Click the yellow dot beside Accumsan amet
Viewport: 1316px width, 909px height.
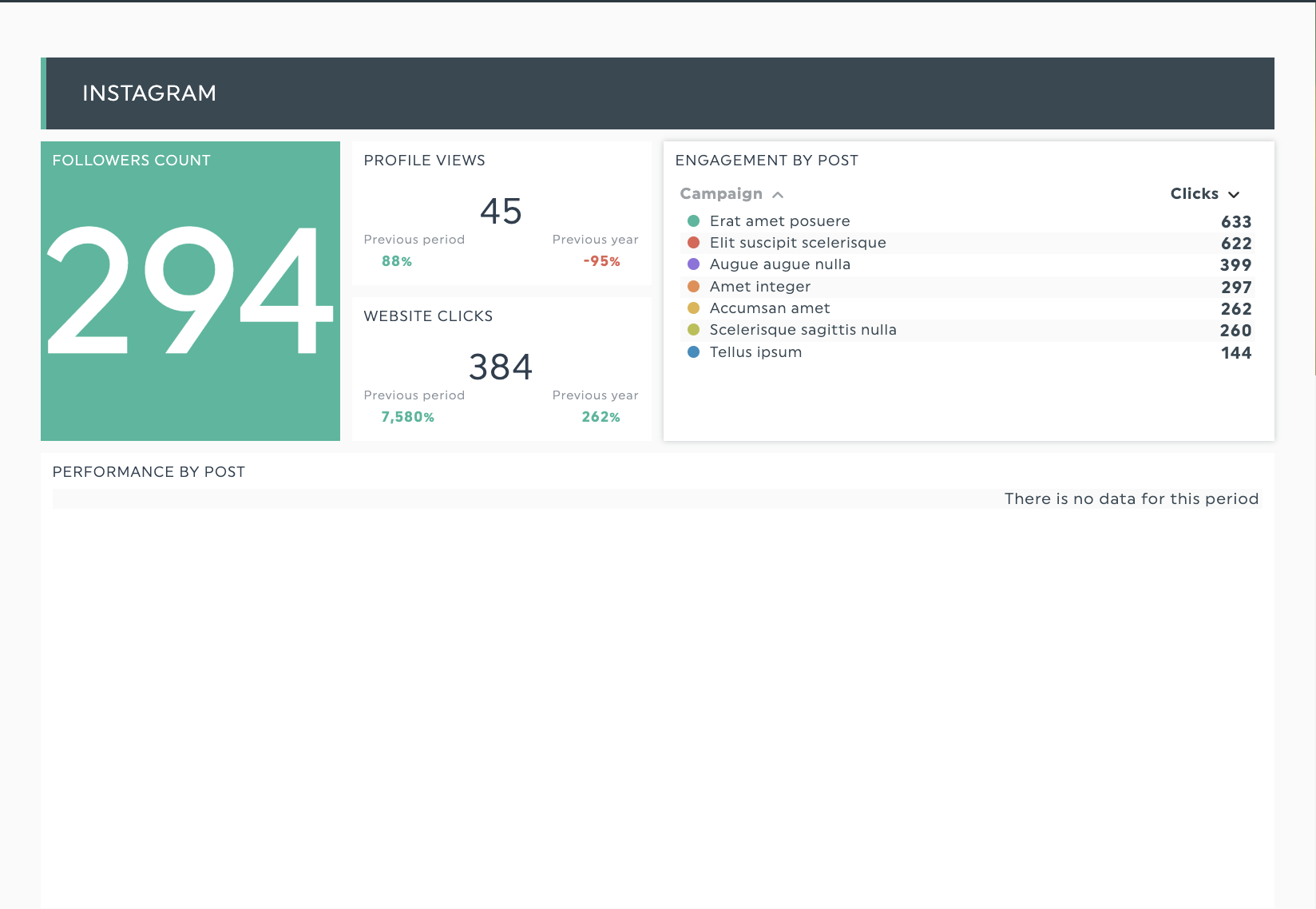tap(693, 308)
